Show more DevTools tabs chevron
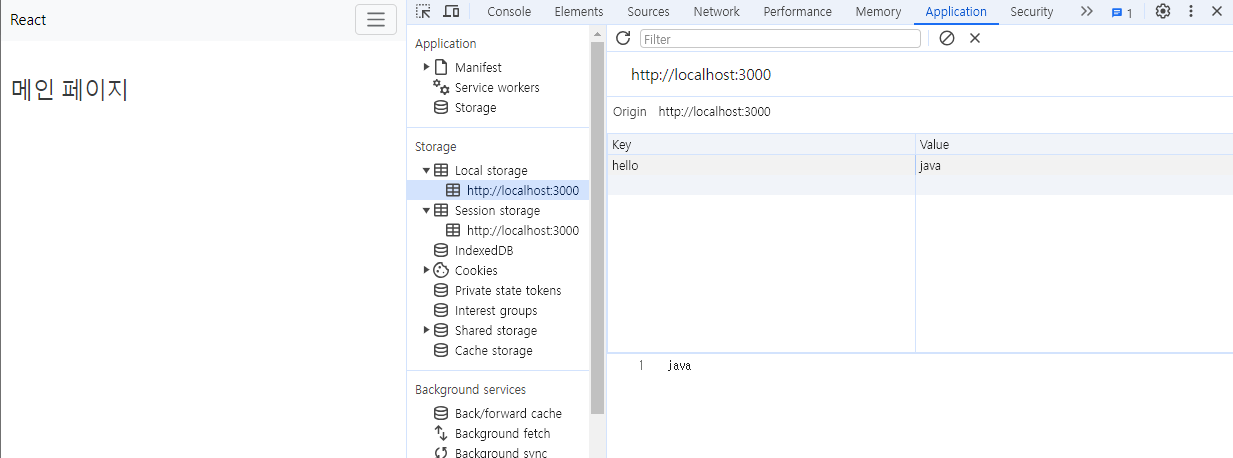Screen dimensions: 1233x458 pyautogui.click(x=1086, y=12)
